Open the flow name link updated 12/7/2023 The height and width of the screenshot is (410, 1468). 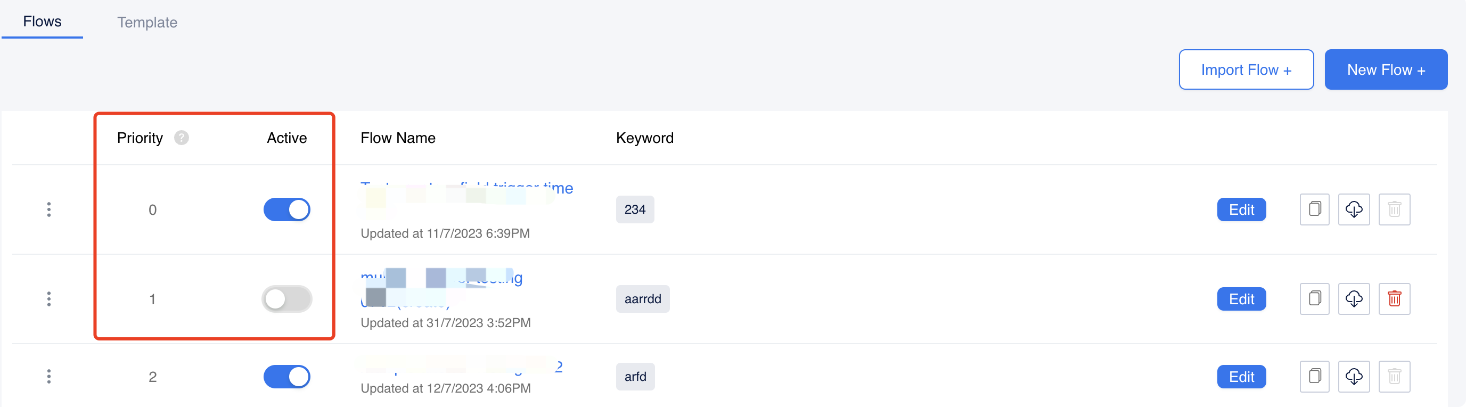coord(461,367)
